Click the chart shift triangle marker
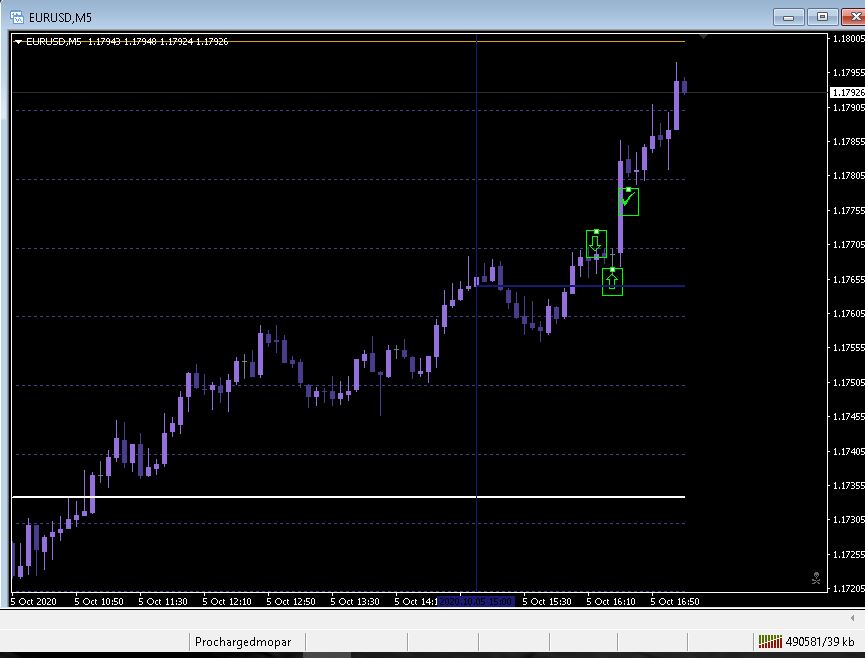This screenshot has height=658, width=865. [x=703, y=36]
